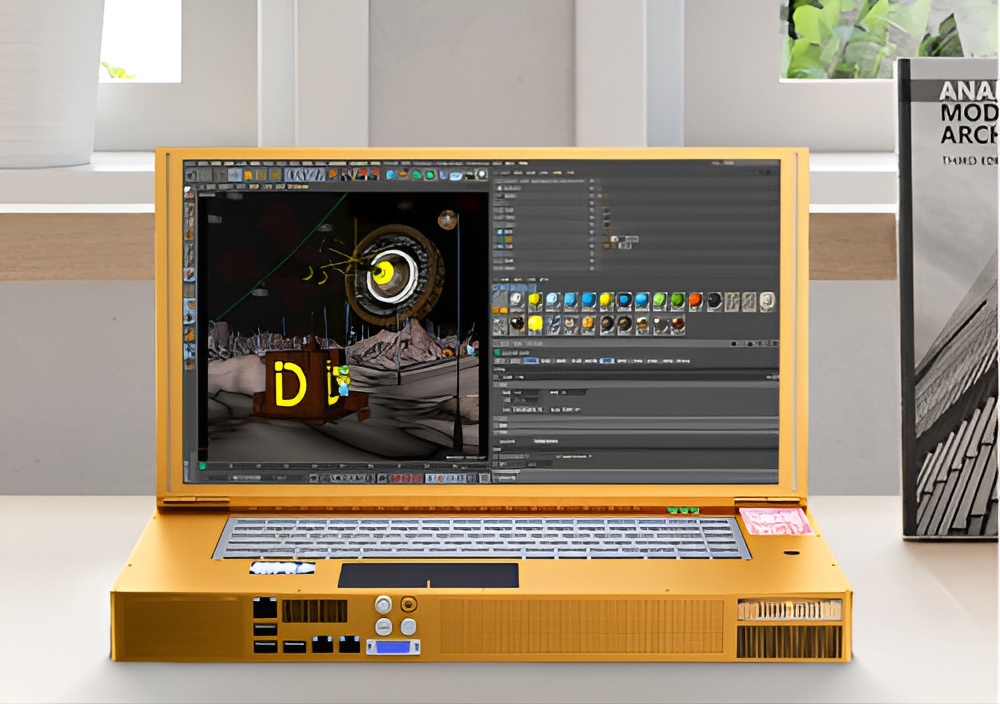Select the yellow letter D object in the viewport
This screenshot has width=1000, height=704.
(x=290, y=384)
